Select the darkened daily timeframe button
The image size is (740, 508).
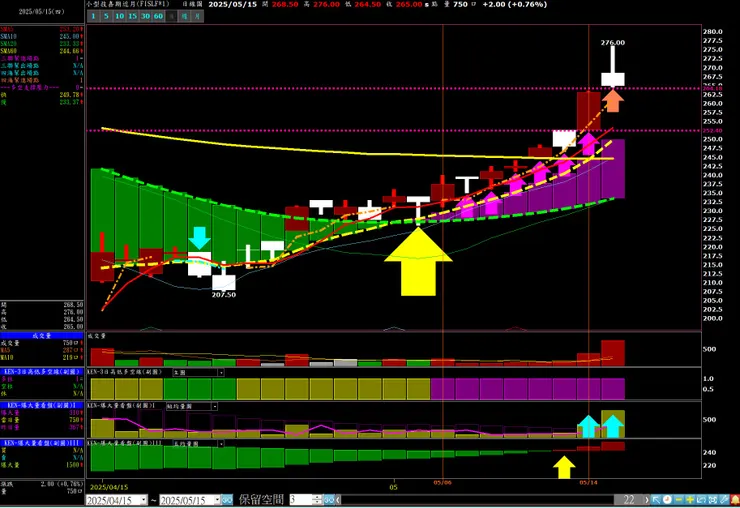pos(171,16)
